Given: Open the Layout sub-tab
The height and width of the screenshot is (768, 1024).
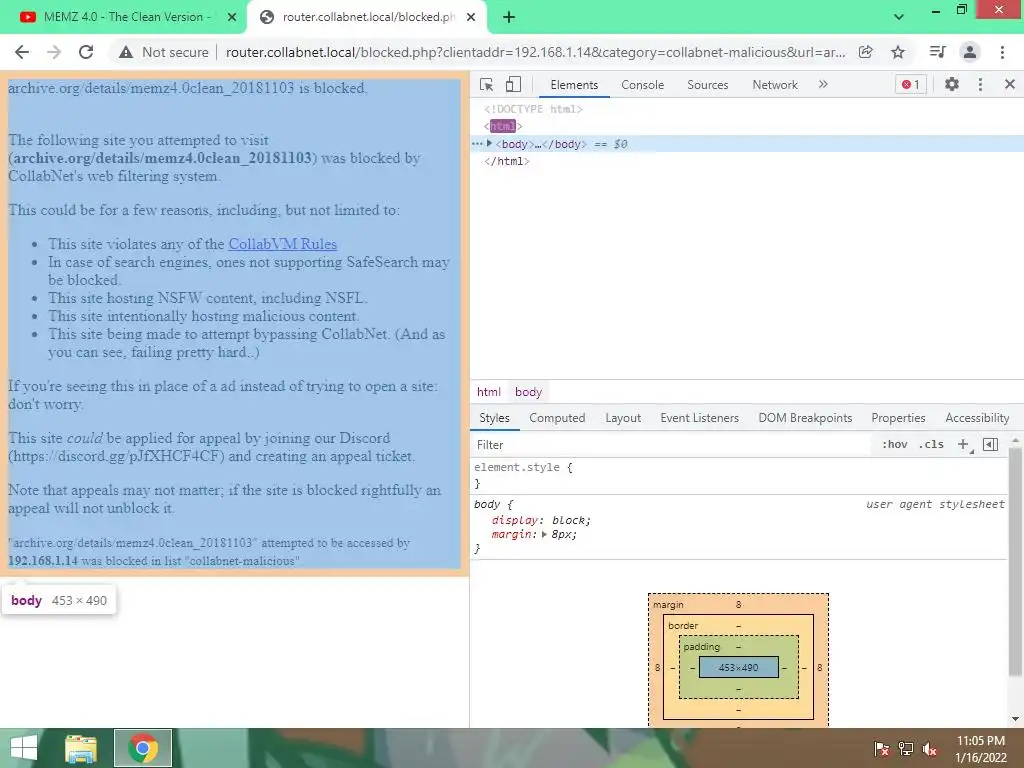Looking at the screenshot, I should click(623, 418).
